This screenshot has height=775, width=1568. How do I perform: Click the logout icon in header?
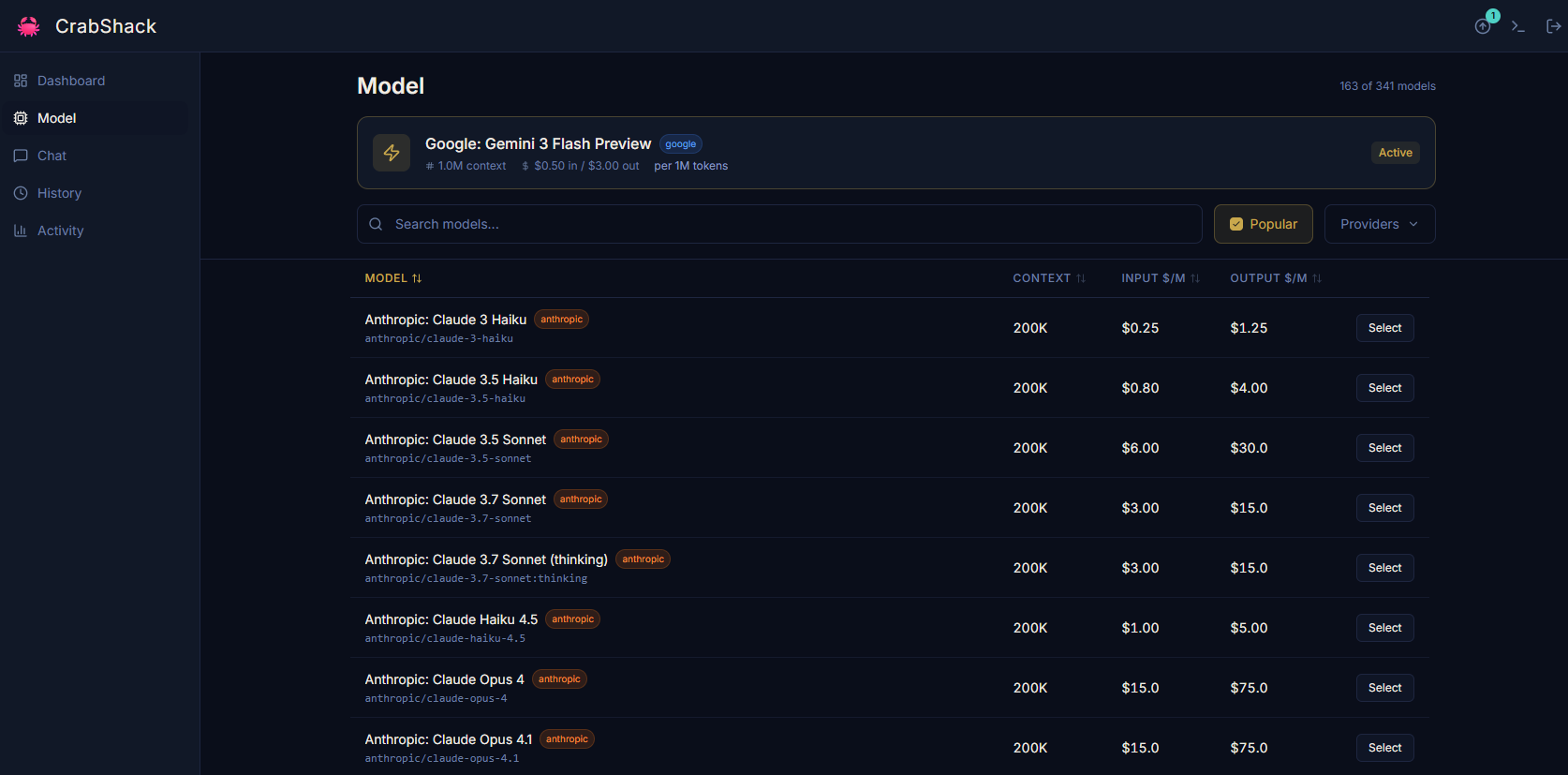pos(1553,26)
